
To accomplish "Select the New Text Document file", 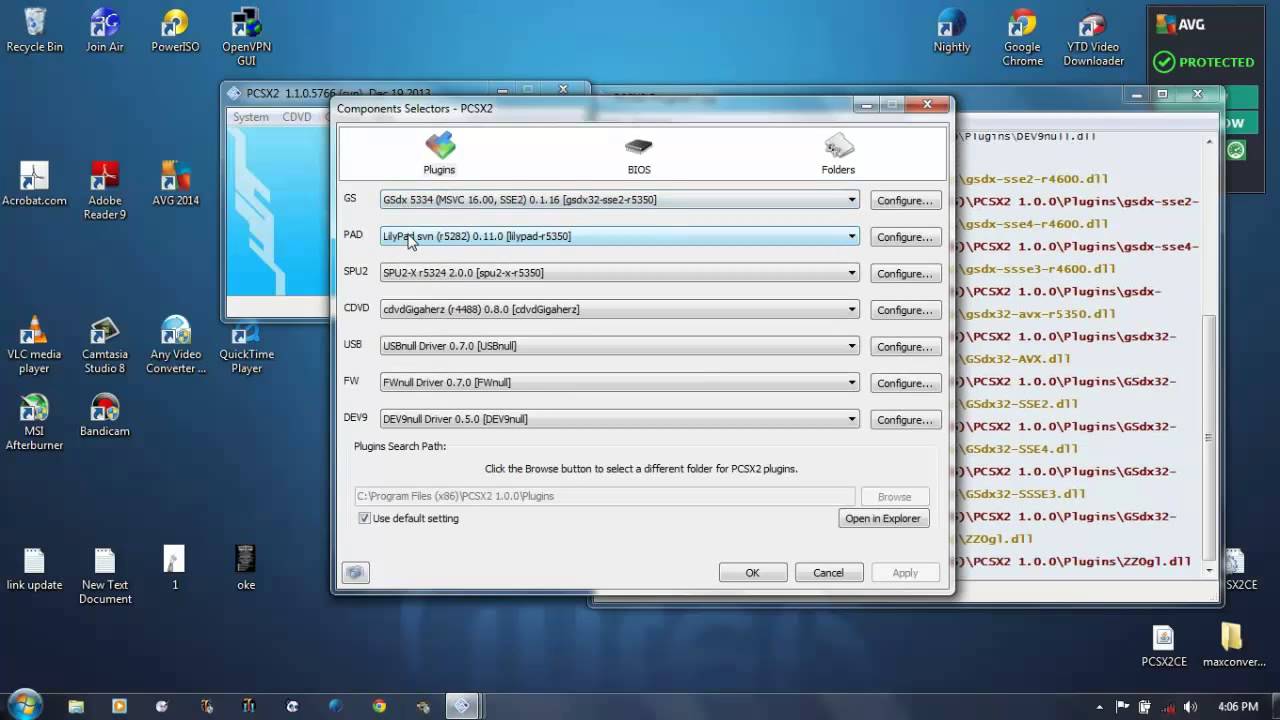I will (104, 576).
